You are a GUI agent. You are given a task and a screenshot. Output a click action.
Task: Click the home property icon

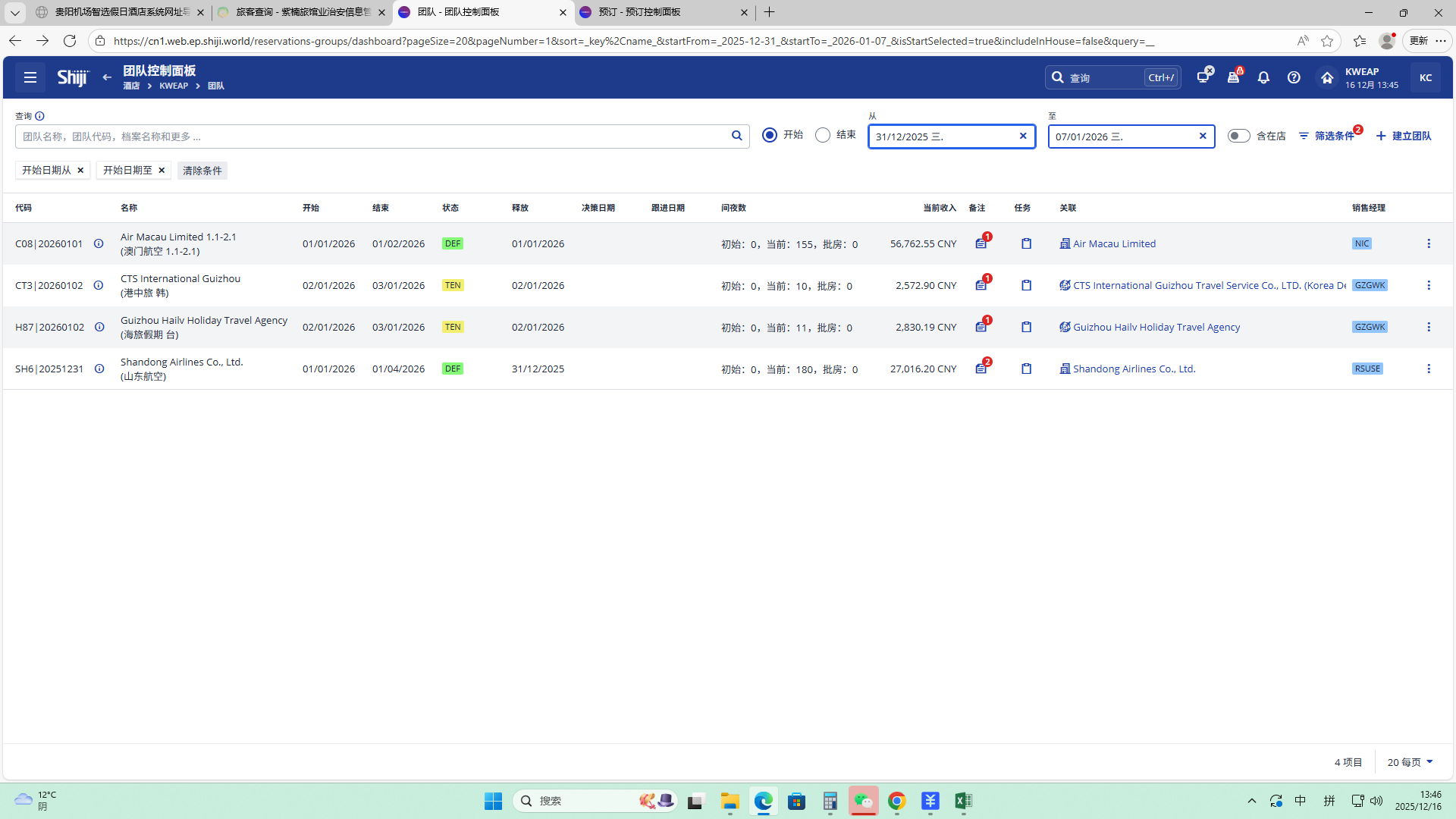(x=1327, y=77)
